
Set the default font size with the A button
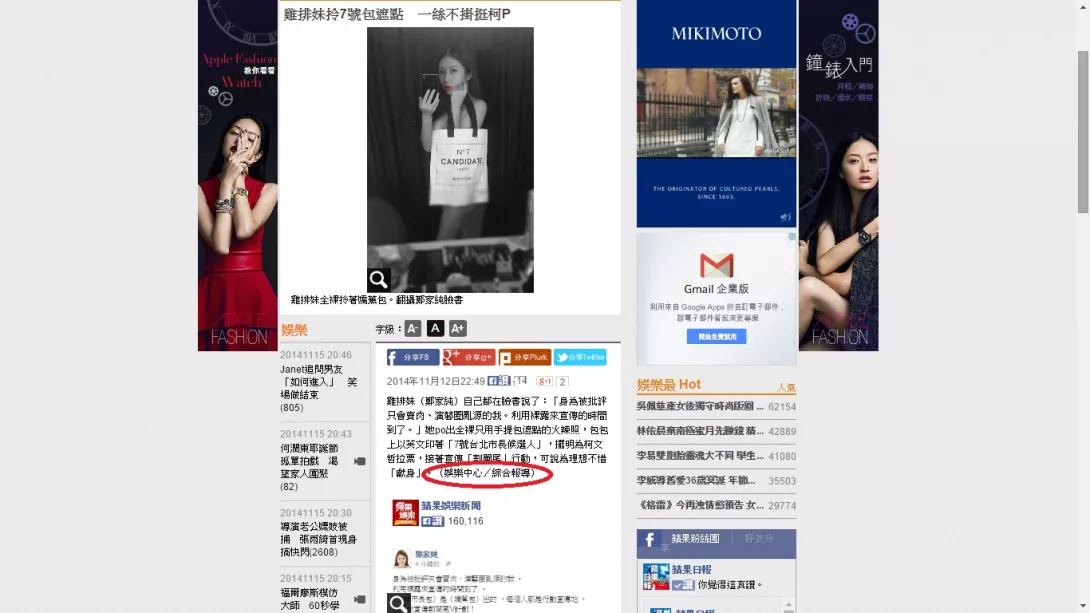tap(435, 329)
